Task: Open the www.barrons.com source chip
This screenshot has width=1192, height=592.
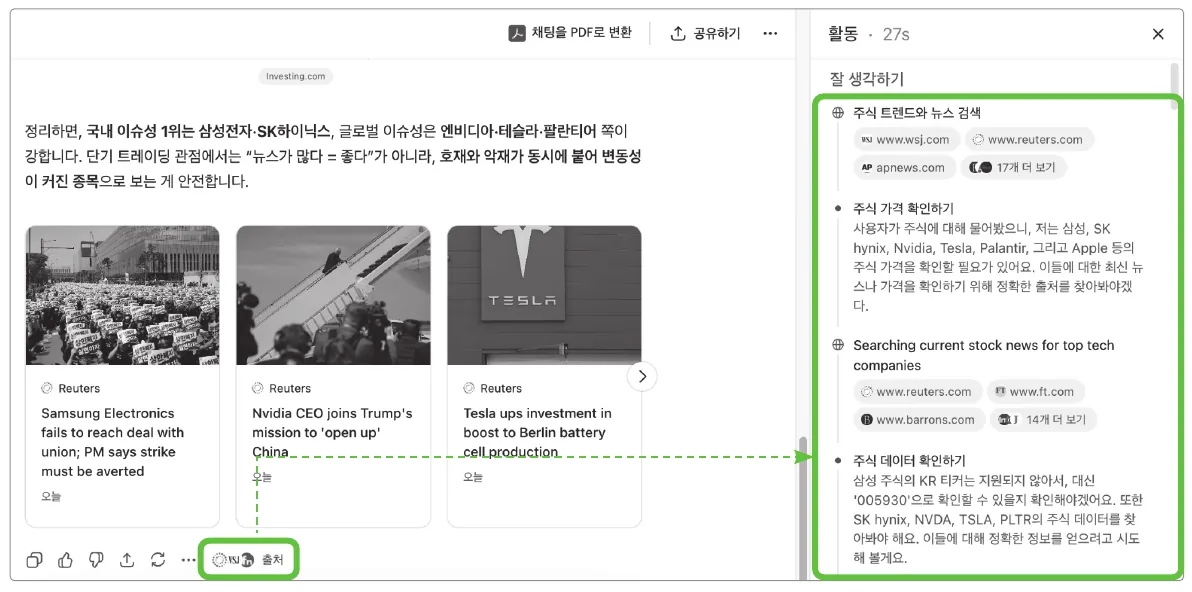Action: (x=919, y=419)
